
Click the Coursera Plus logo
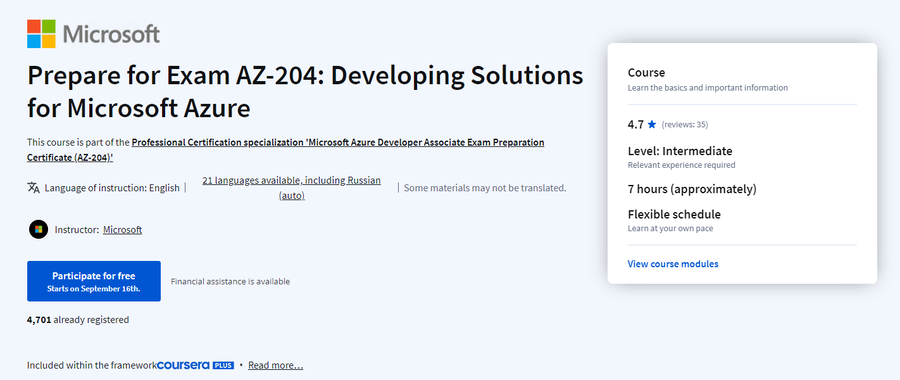(195, 365)
